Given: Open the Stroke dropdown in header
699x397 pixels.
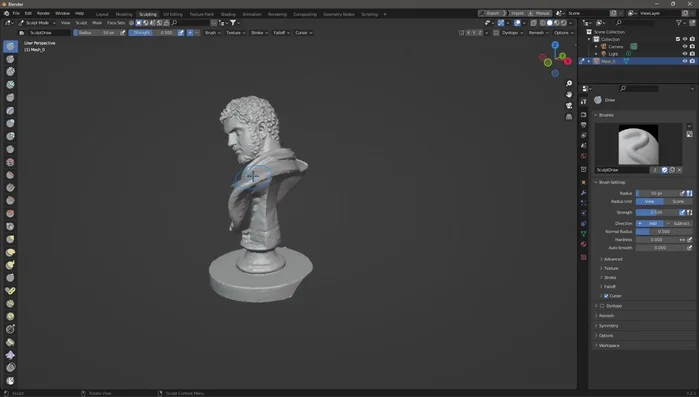Looking at the screenshot, I should tap(259, 33).
